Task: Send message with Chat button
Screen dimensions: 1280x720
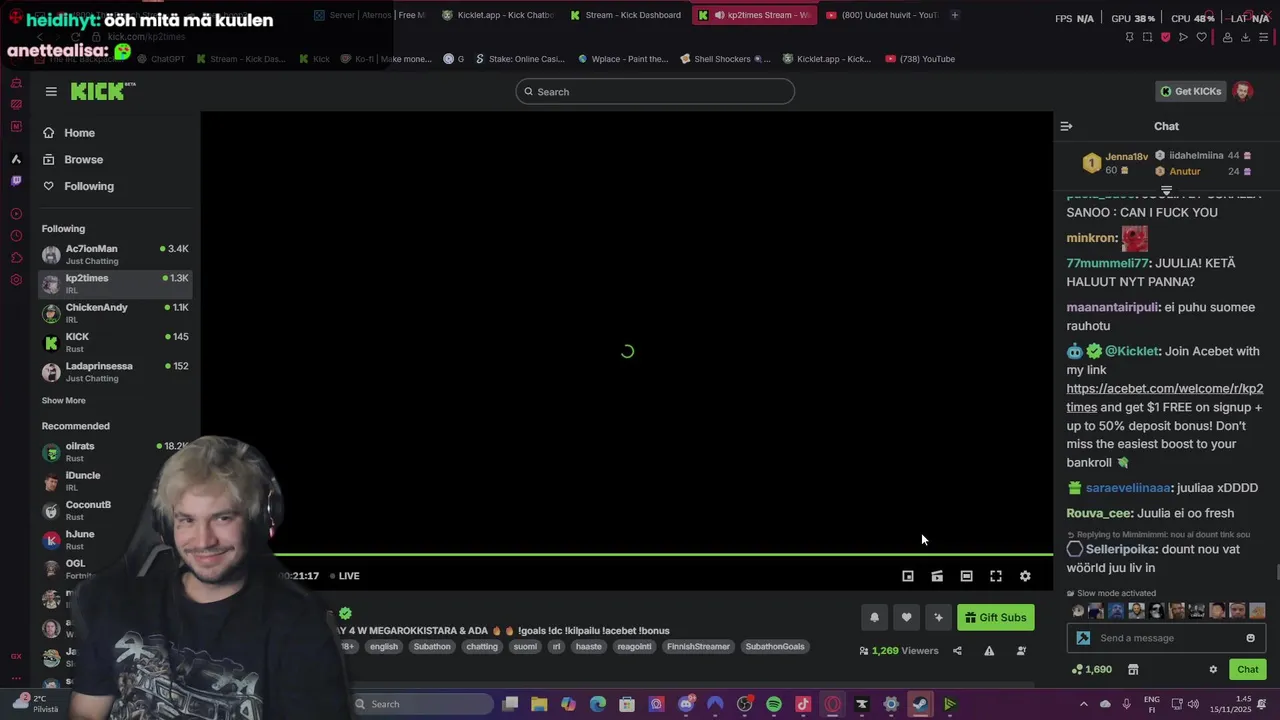Action: (1248, 669)
